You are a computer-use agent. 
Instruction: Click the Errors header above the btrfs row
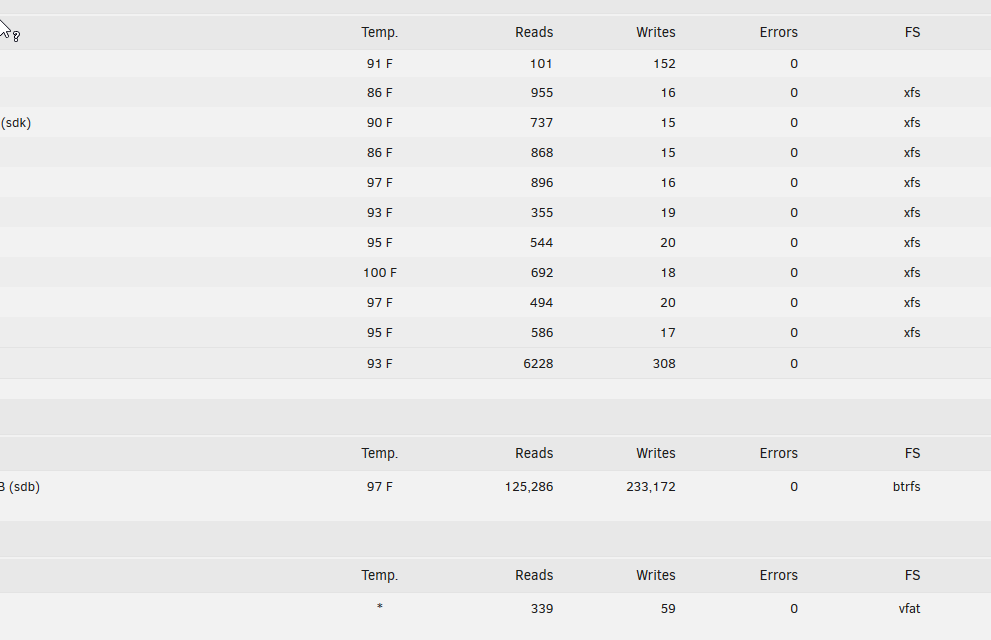pos(779,453)
